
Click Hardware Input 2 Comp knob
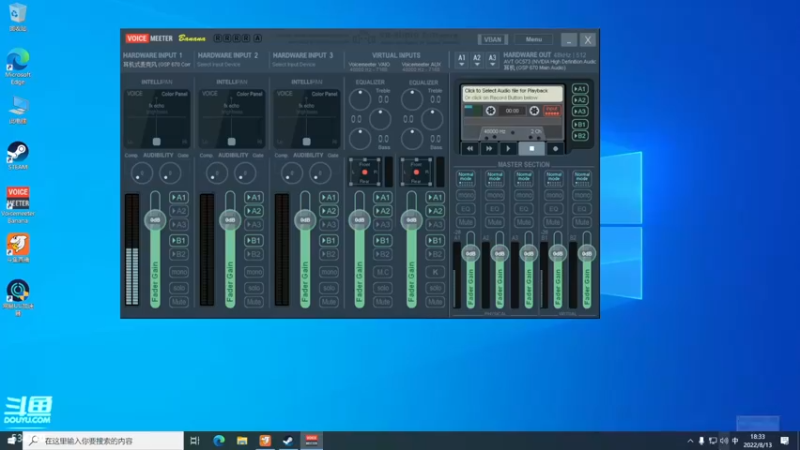216,173
